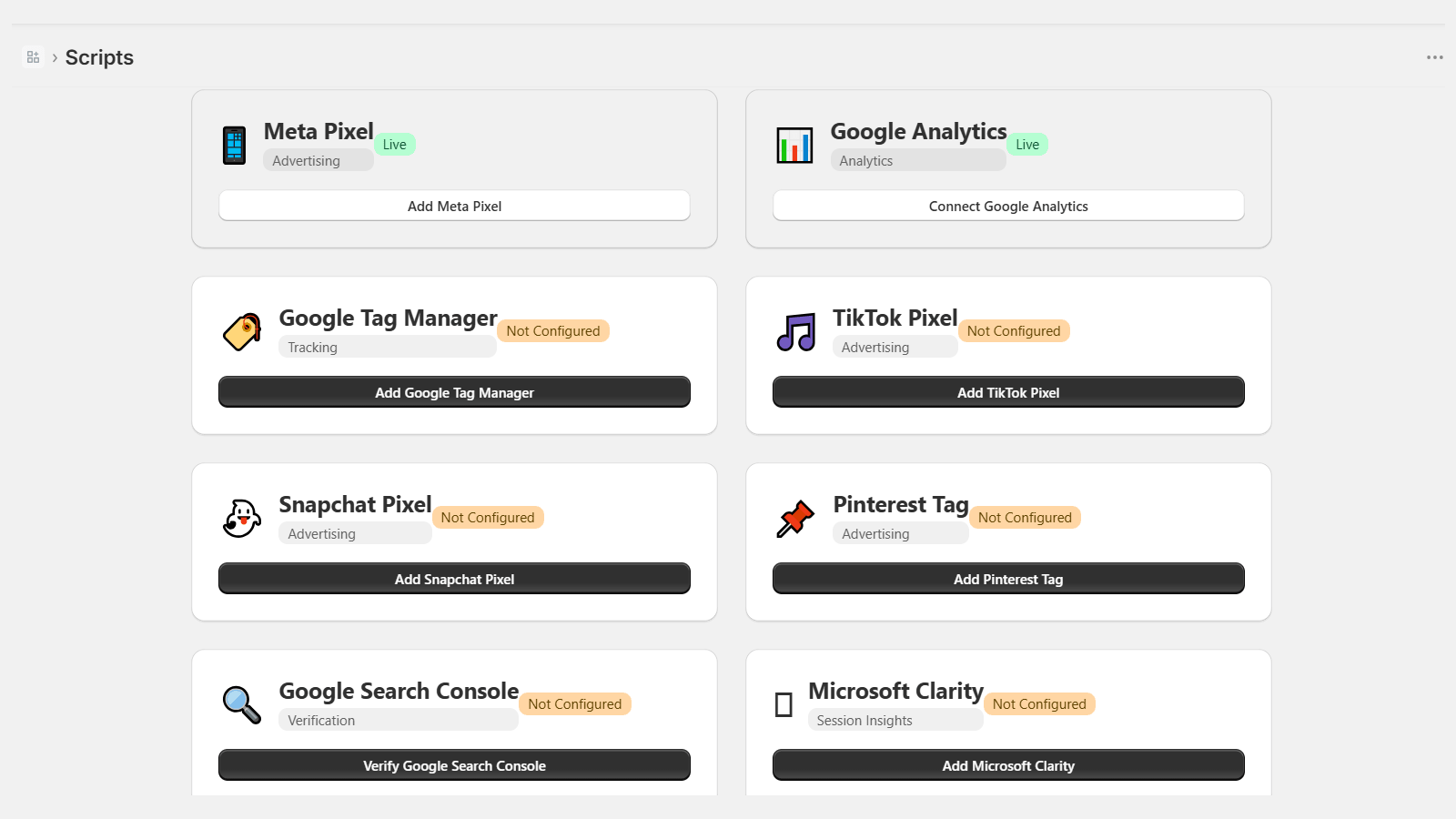1456x819 pixels.
Task: Click the Google Tag Manager tag icon
Action: [x=242, y=332]
